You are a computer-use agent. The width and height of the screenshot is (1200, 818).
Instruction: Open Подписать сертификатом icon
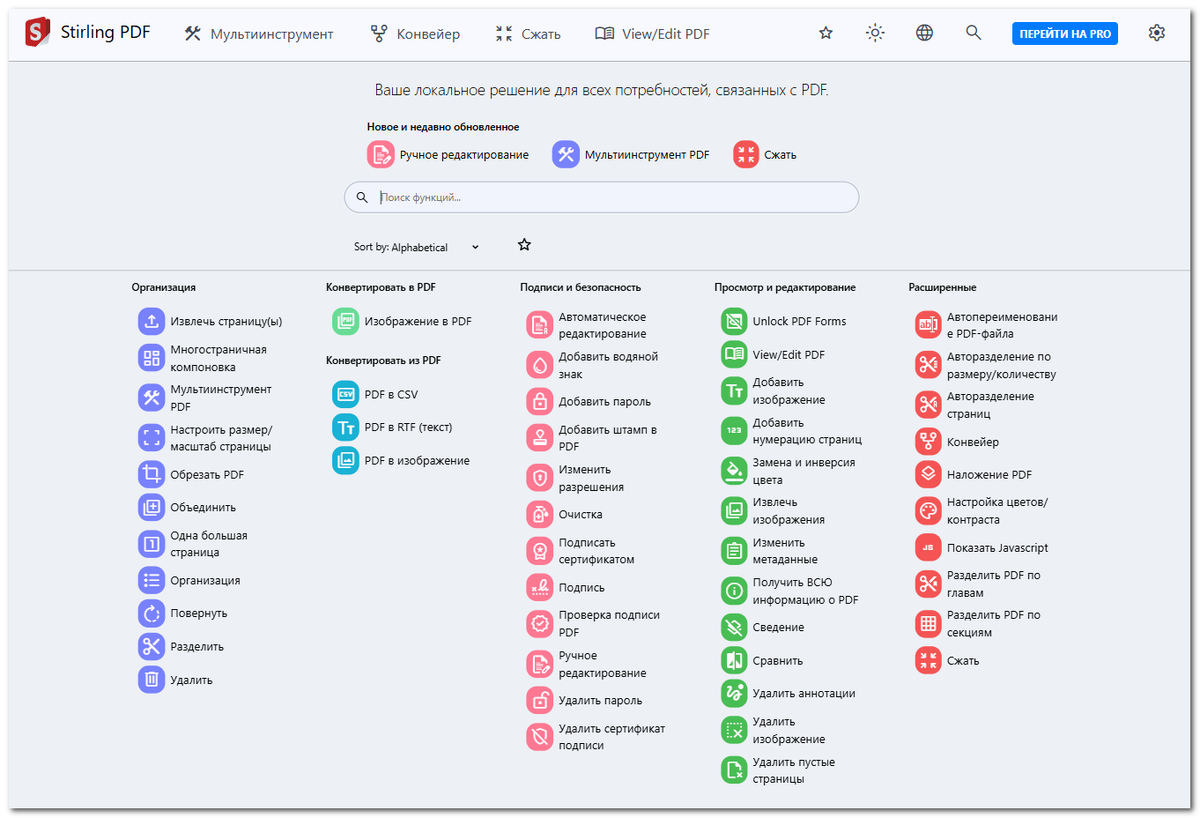pos(540,551)
